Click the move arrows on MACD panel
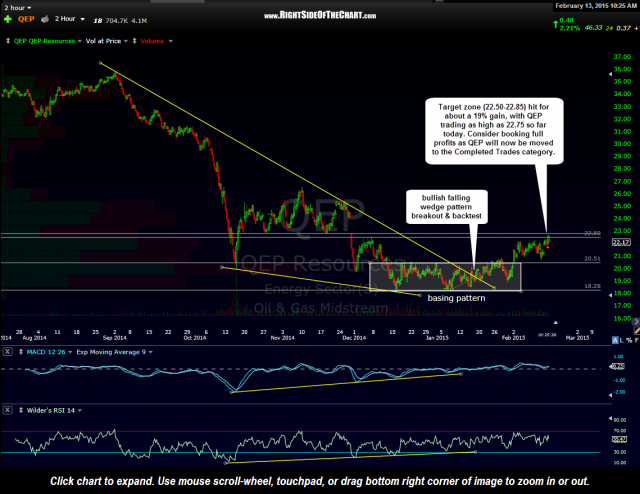Viewport: 640px width, 494px height. click(x=21, y=353)
